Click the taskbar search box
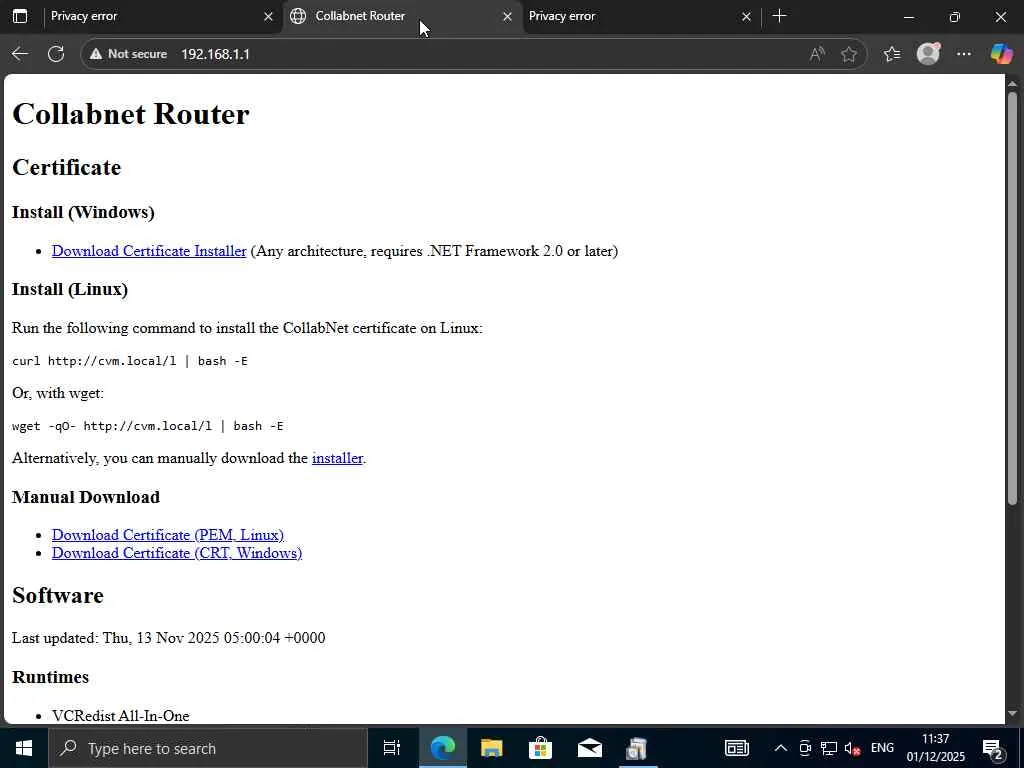 pyautogui.click(x=208, y=748)
